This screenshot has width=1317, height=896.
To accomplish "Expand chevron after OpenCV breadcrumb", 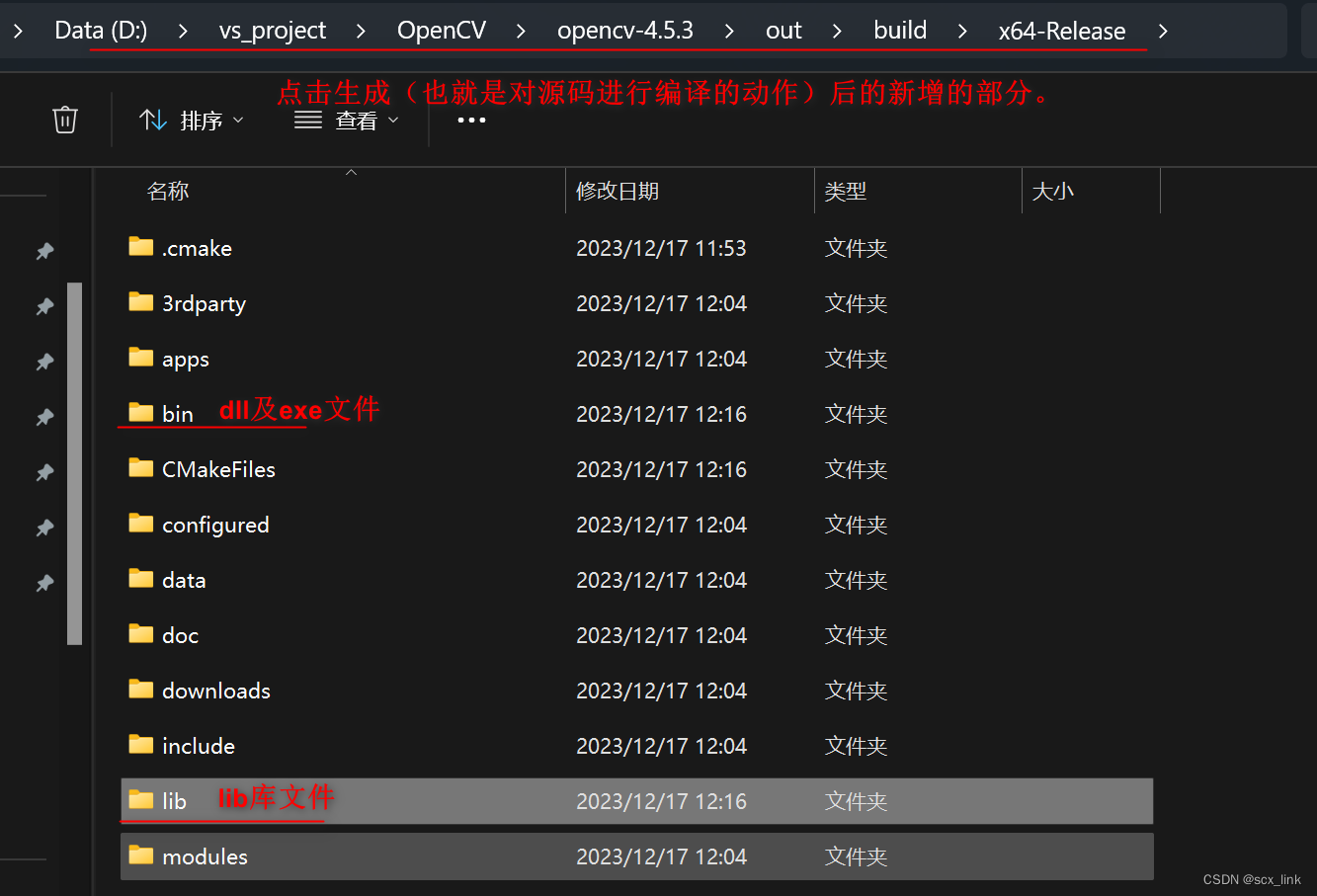I will coord(522,32).
